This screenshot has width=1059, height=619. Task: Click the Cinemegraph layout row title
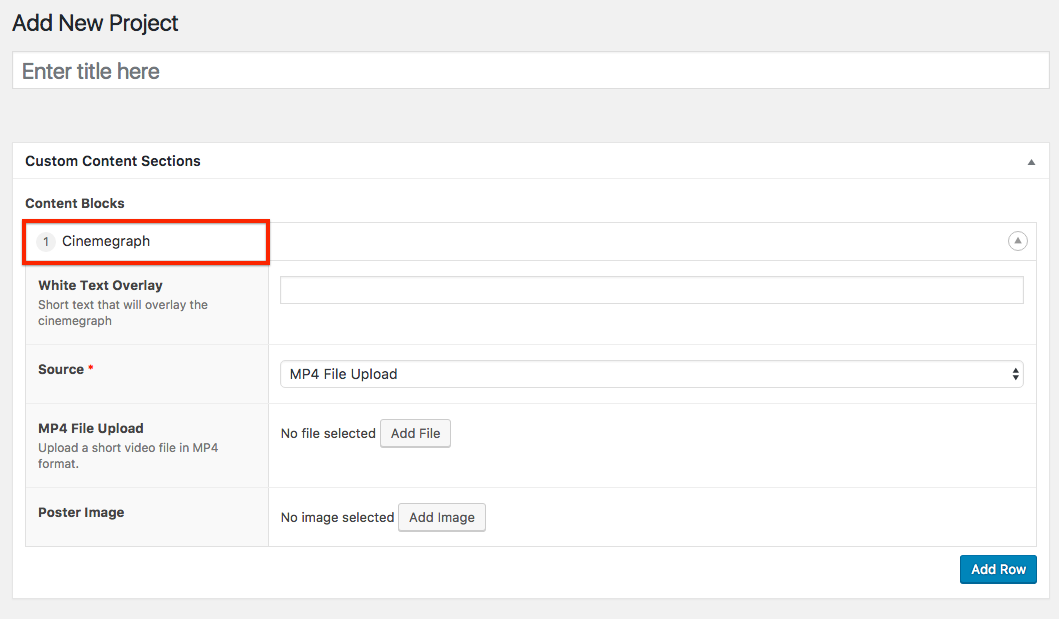tap(106, 241)
